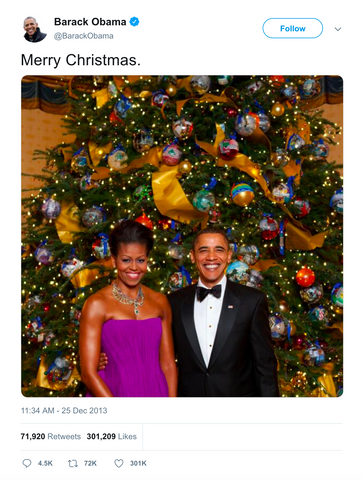
Task: Click the Merry Christmas tweet text
Action: (81, 60)
